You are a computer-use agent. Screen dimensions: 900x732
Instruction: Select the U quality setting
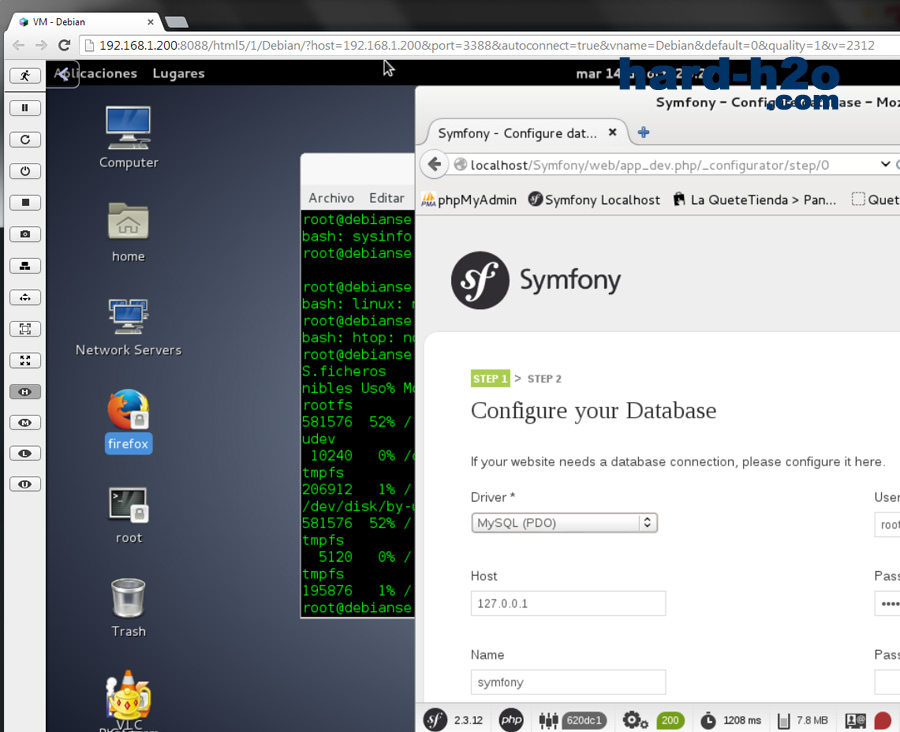25,485
